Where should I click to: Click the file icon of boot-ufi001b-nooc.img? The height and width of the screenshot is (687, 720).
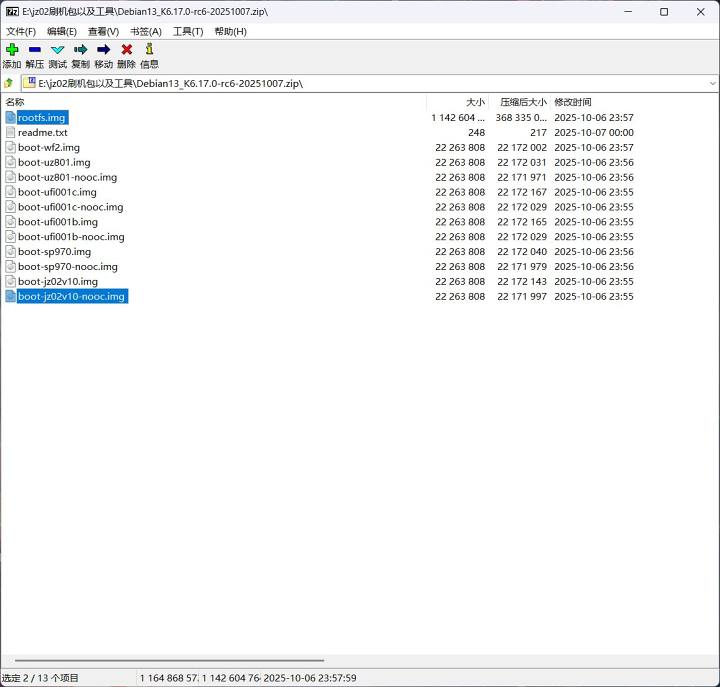pos(11,237)
